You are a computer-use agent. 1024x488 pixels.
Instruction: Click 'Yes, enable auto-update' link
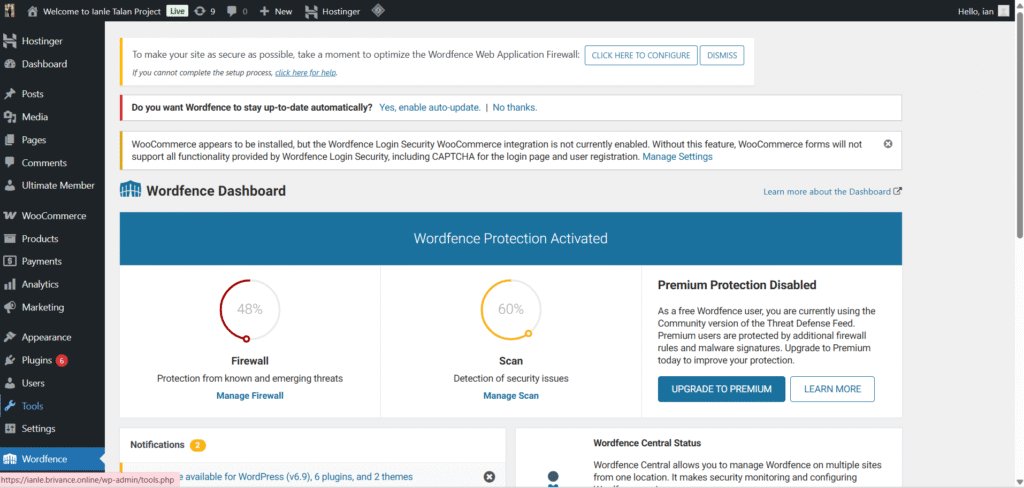coord(429,107)
